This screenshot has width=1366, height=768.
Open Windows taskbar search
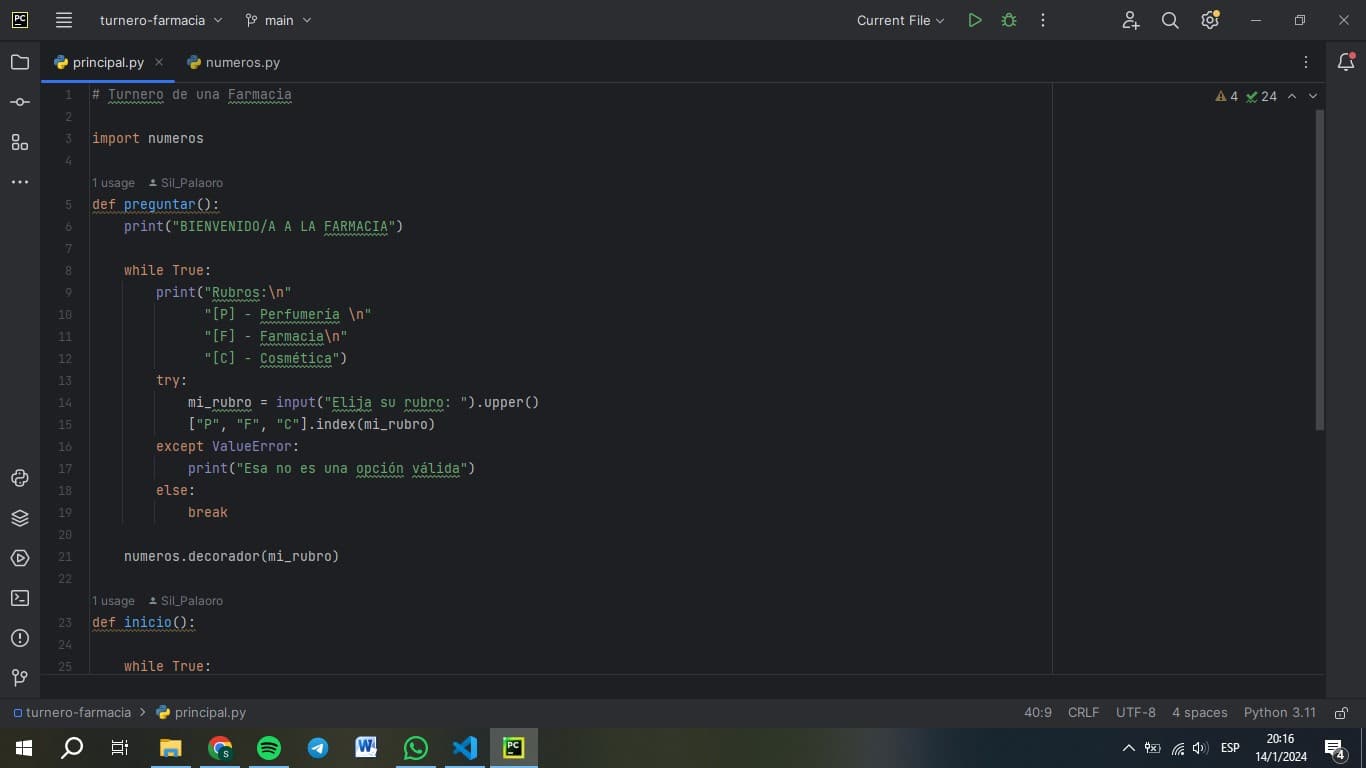(x=72, y=748)
